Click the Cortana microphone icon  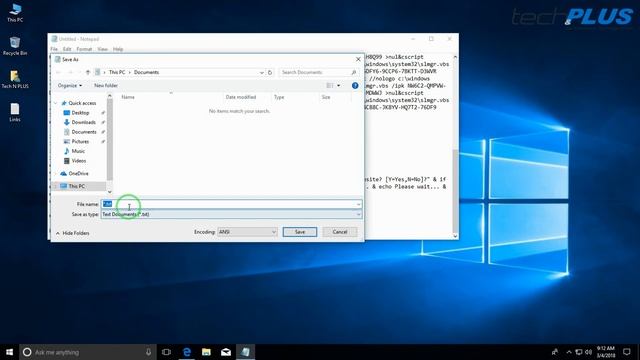[149, 352]
